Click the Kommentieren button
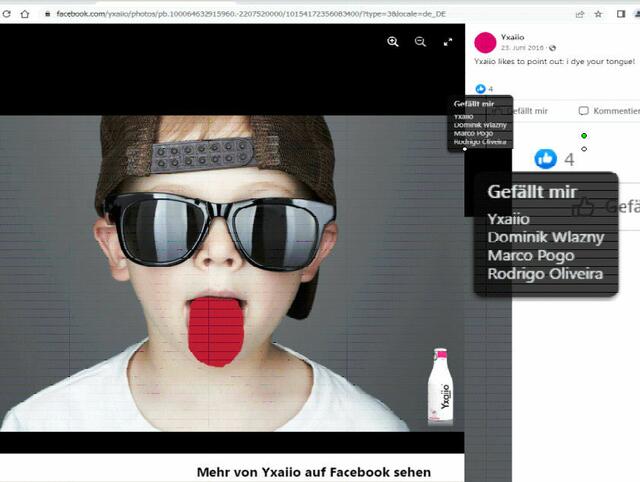 (609, 111)
